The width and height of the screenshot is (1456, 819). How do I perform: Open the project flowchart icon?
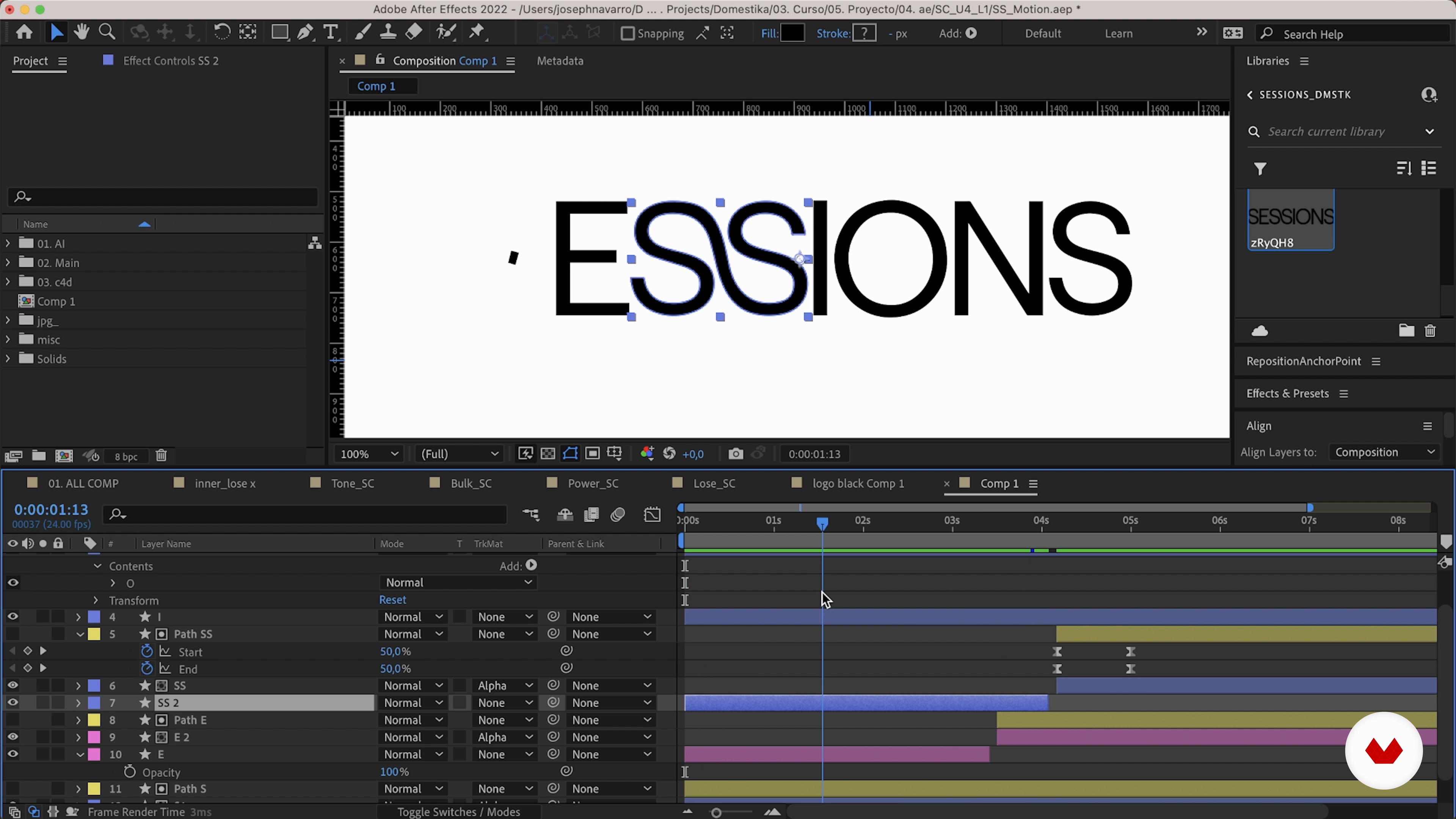315,243
